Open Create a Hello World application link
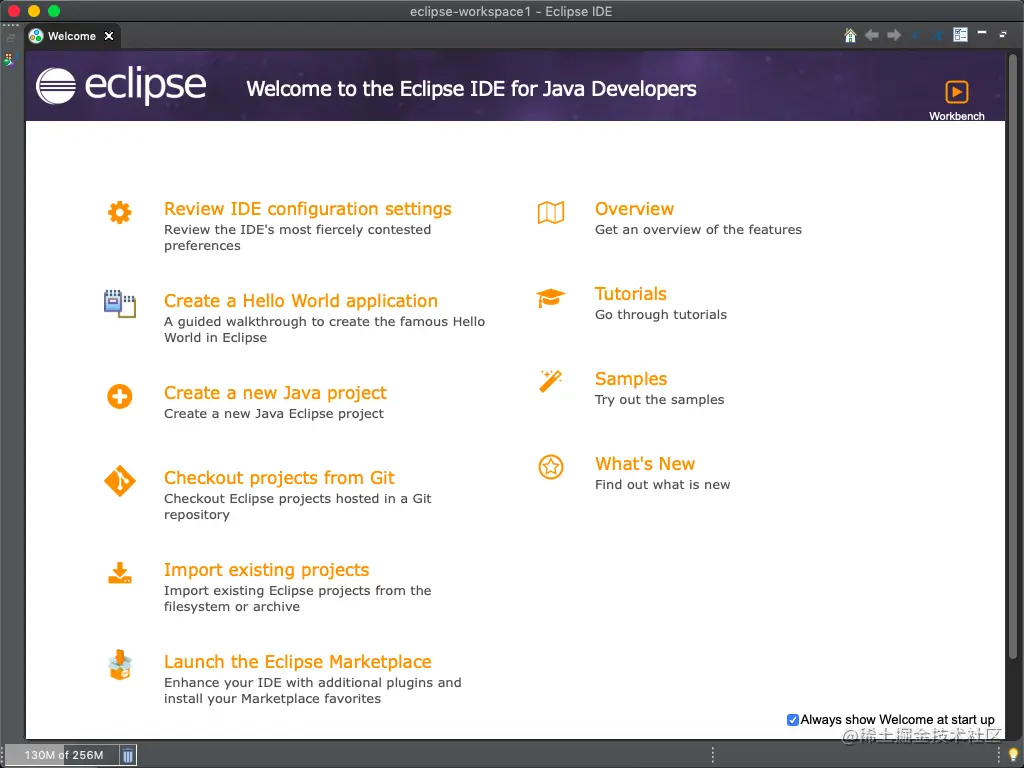This screenshot has height=768, width=1024. [x=300, y=301]
